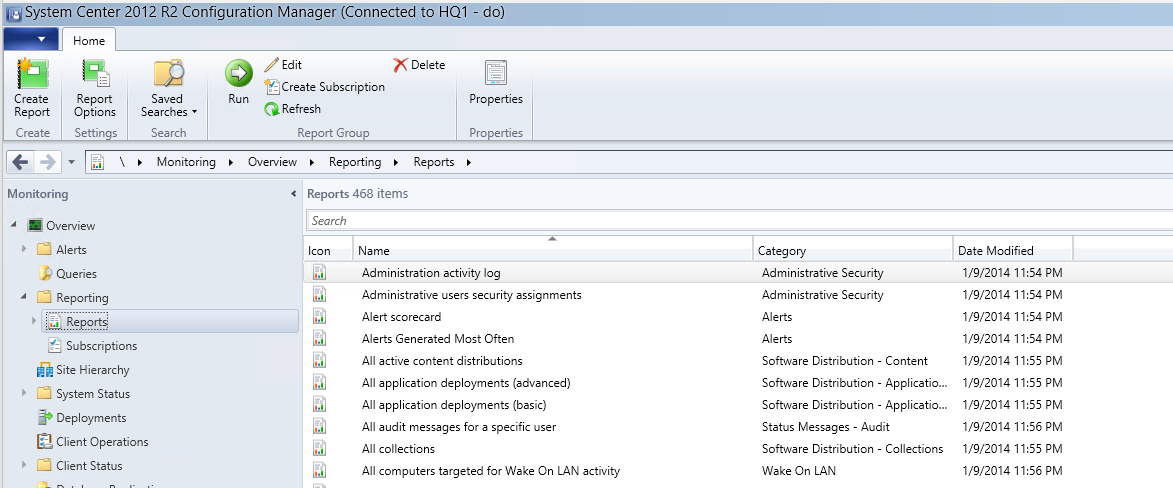
Task: Select All collections report
Action: (398, 449)
